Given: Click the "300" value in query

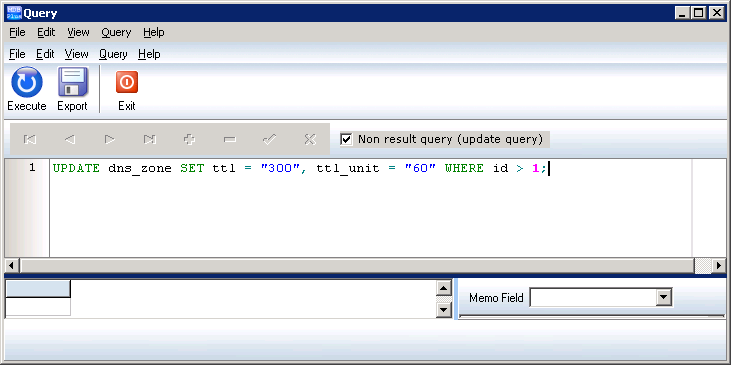Looking at the screenshot, I should pyautogui.click(x=280, y=168).
